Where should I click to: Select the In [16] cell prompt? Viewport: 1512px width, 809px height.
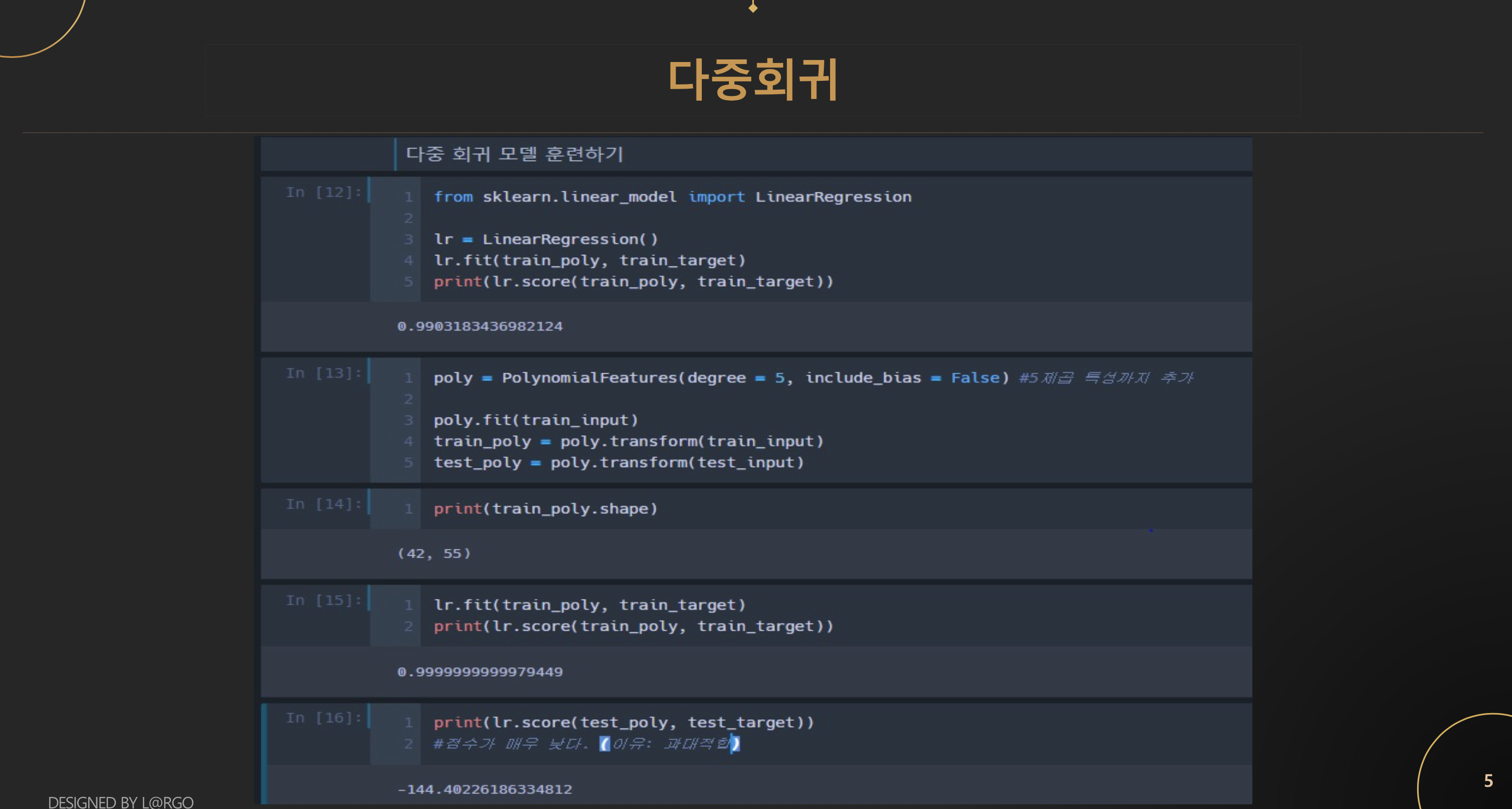point(323,717)
